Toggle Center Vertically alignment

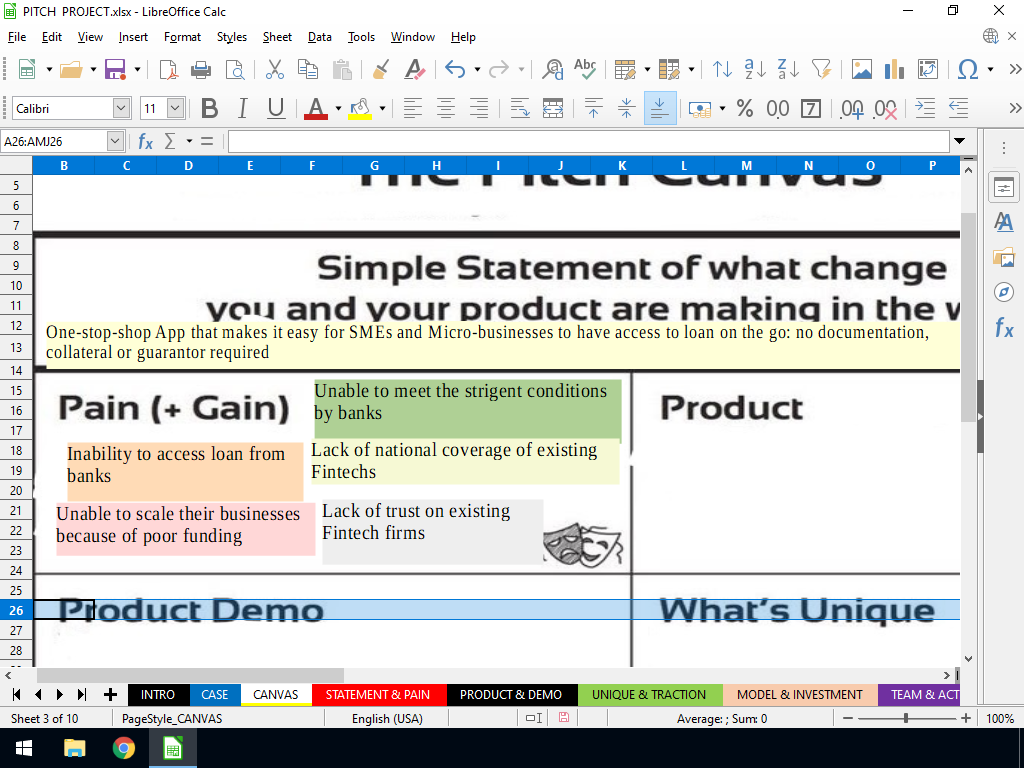(626, 108)
